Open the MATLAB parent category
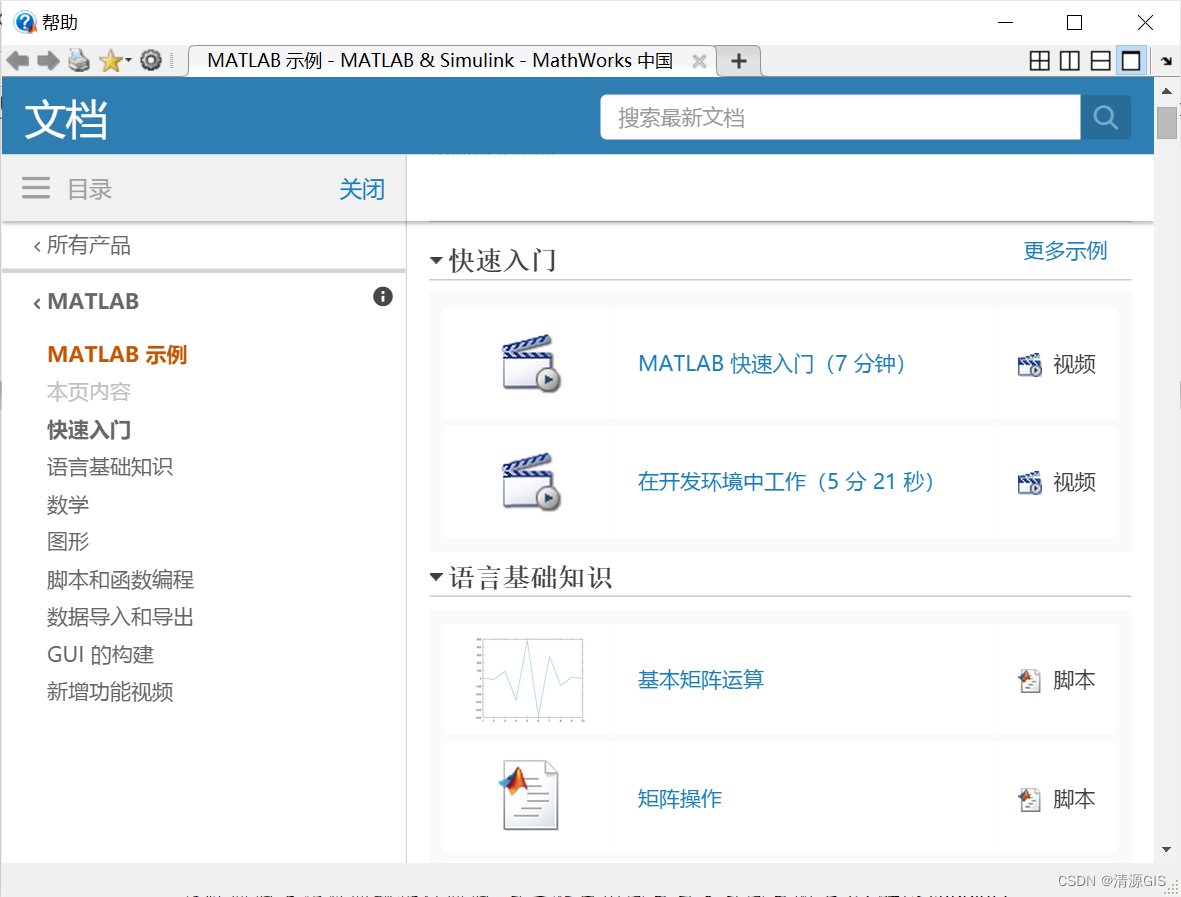Viewport: 1181px width, 897px height. [x=86, y=301]
